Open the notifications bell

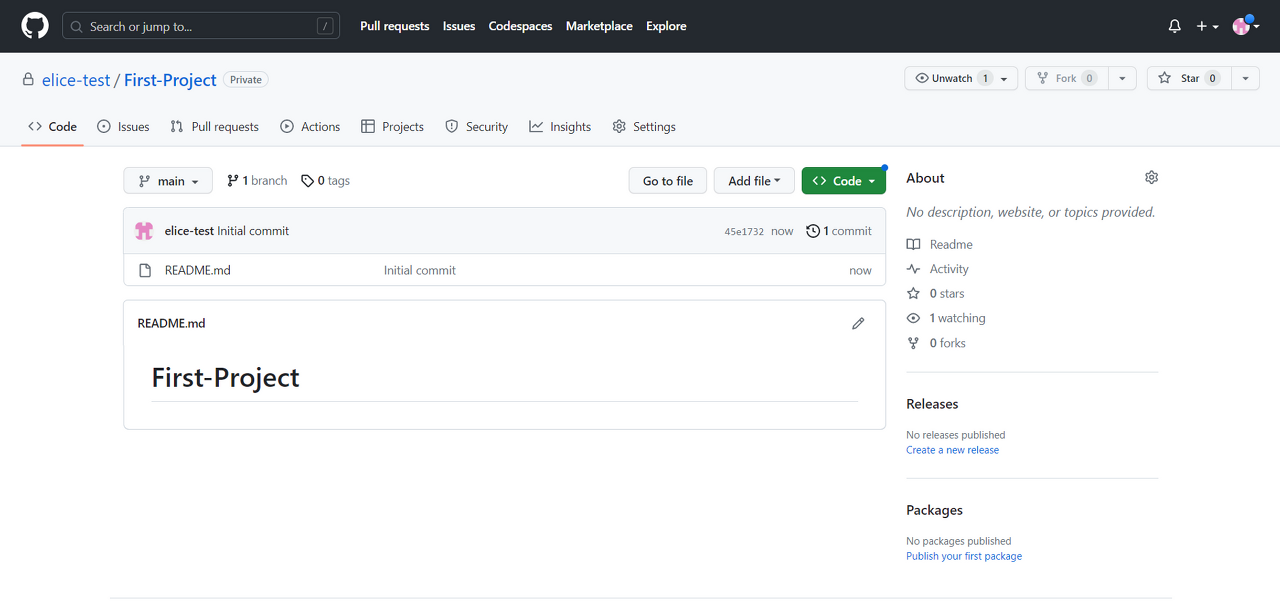[1175, 26]
